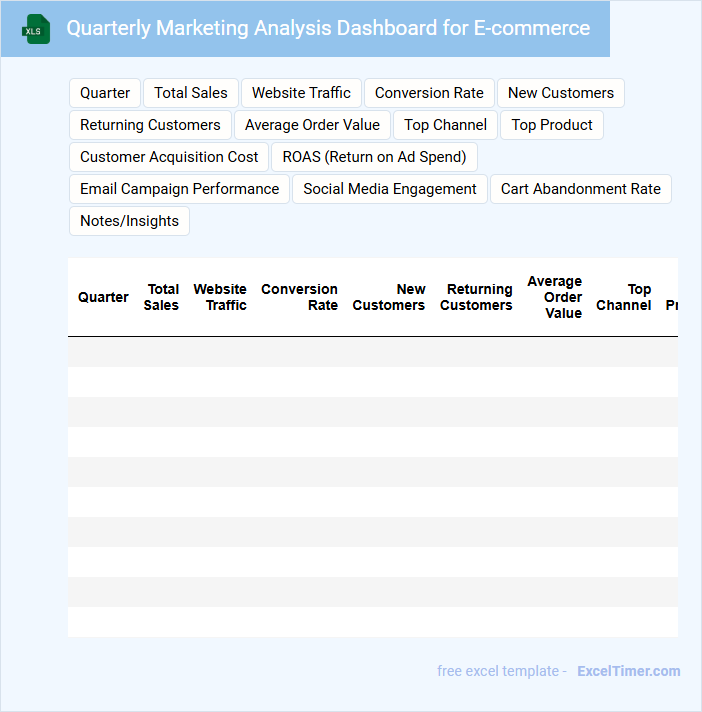The height and width of the screenshot is (712, 702).
Task: Click the Returning Customers table column header
Action: click(x=476, y=297)
